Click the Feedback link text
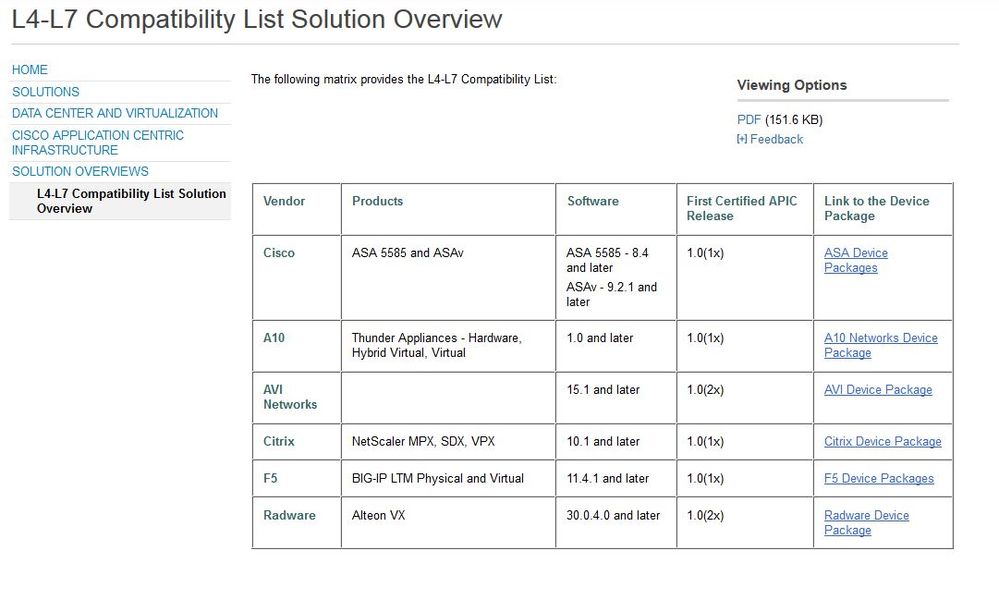 pos(776,139)
